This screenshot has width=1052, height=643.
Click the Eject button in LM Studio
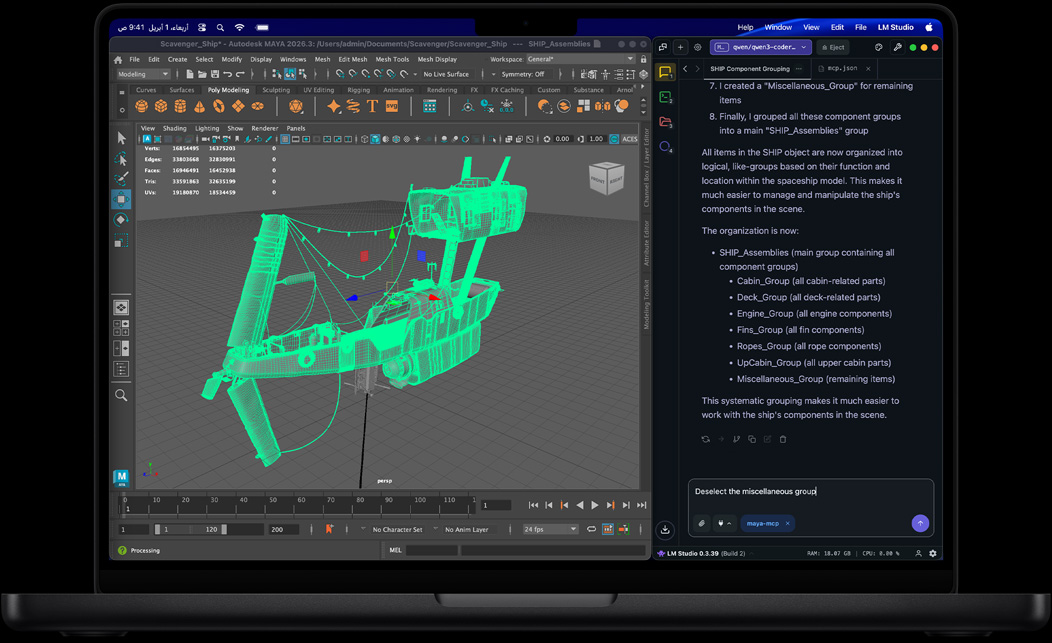(831, 46)
